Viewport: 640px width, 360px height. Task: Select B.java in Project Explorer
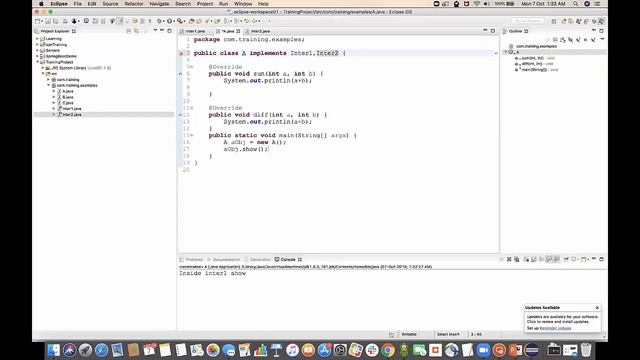pyautogui.click(x=68, y=97)
